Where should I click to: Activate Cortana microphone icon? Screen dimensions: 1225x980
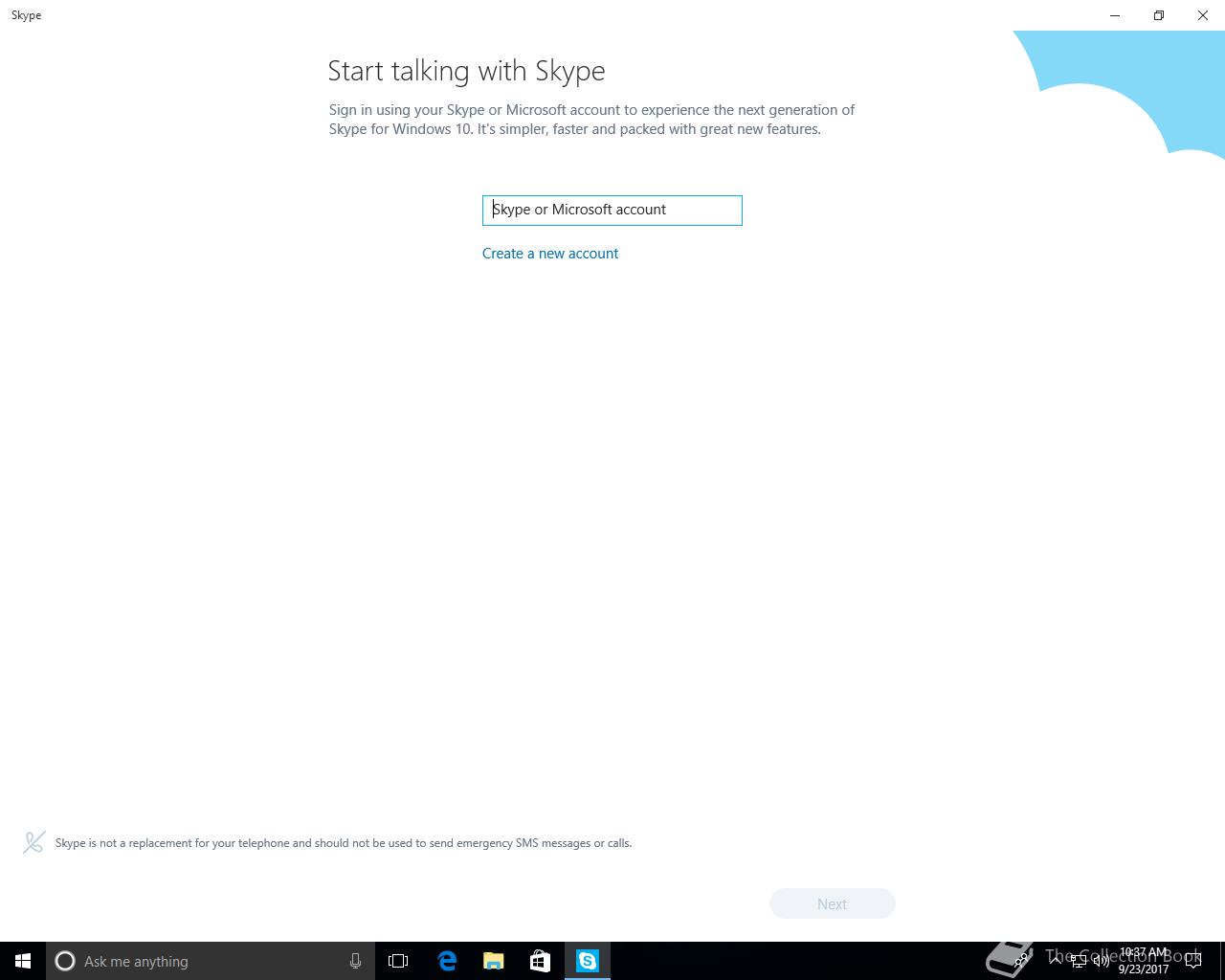click(x=355, y=961)
